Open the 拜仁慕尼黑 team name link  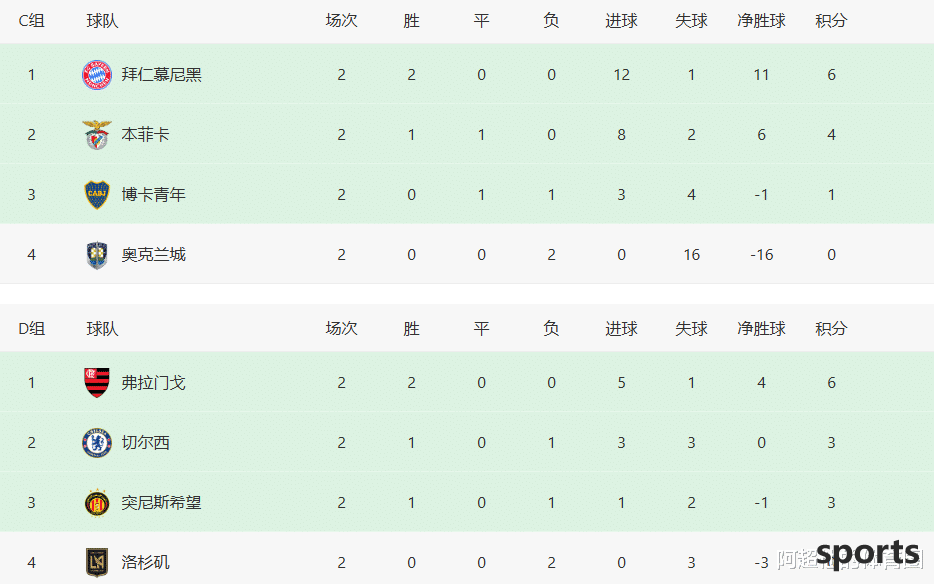(161, 74)
